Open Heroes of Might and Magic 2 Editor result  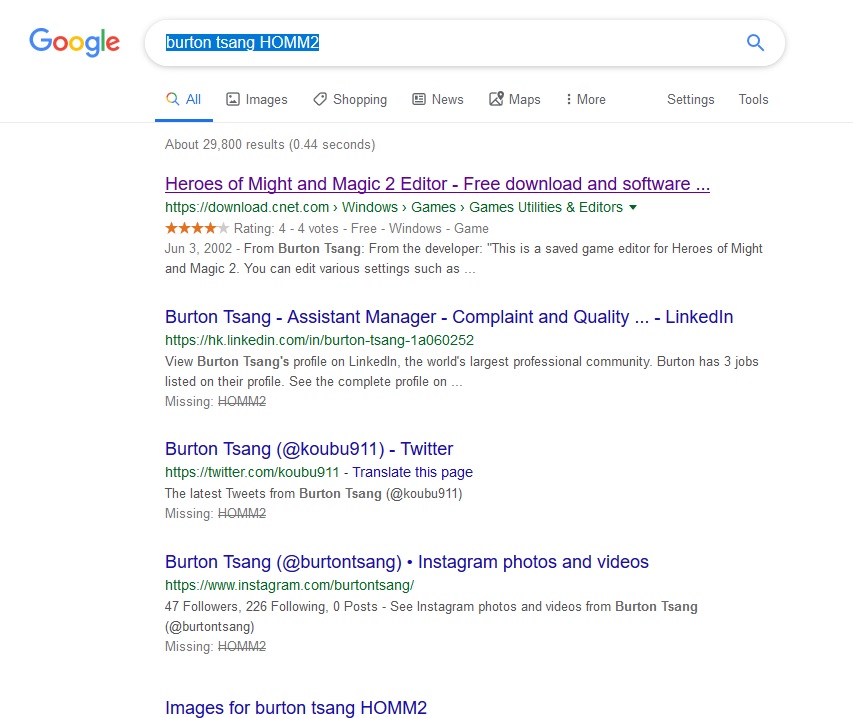[437, 184]
